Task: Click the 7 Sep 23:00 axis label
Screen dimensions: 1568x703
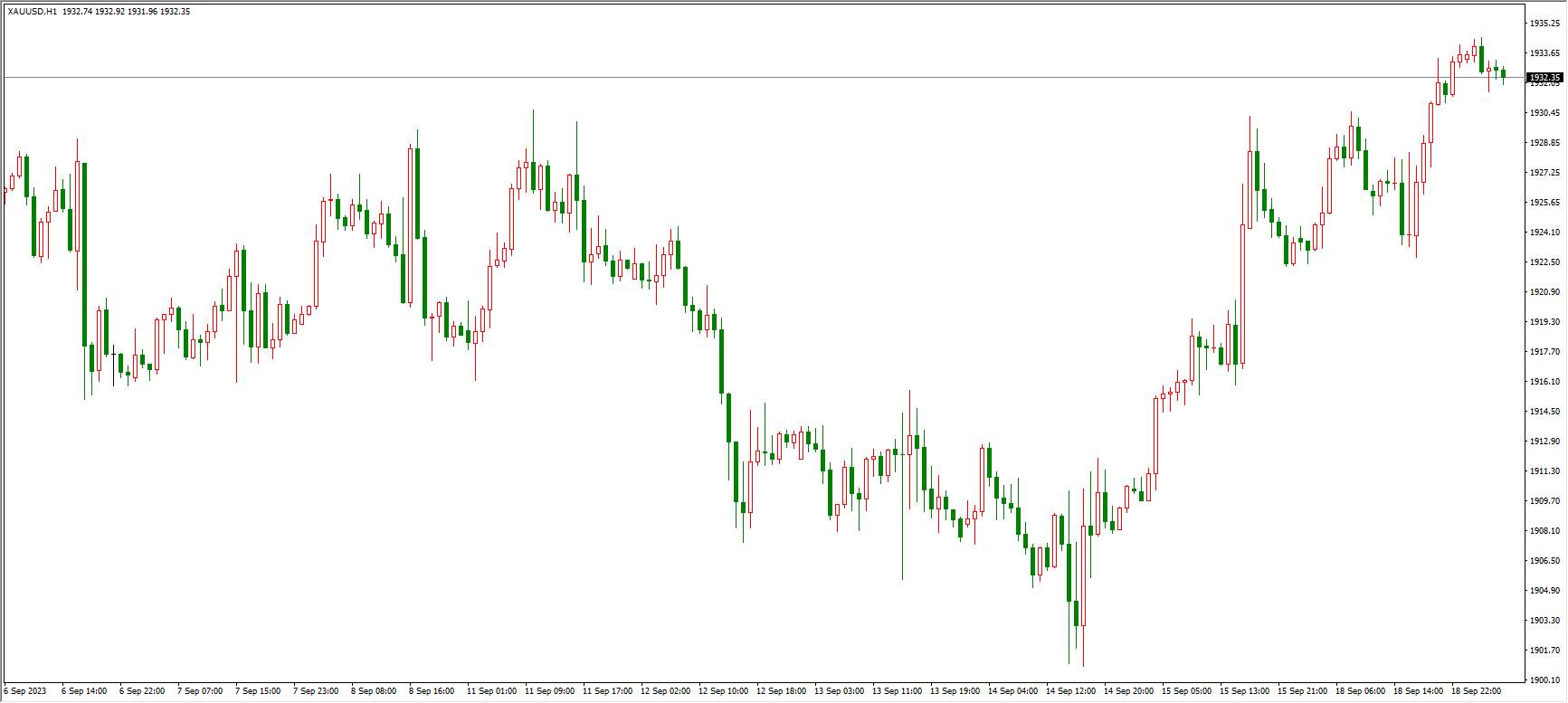Action: [x=316, y=691]
